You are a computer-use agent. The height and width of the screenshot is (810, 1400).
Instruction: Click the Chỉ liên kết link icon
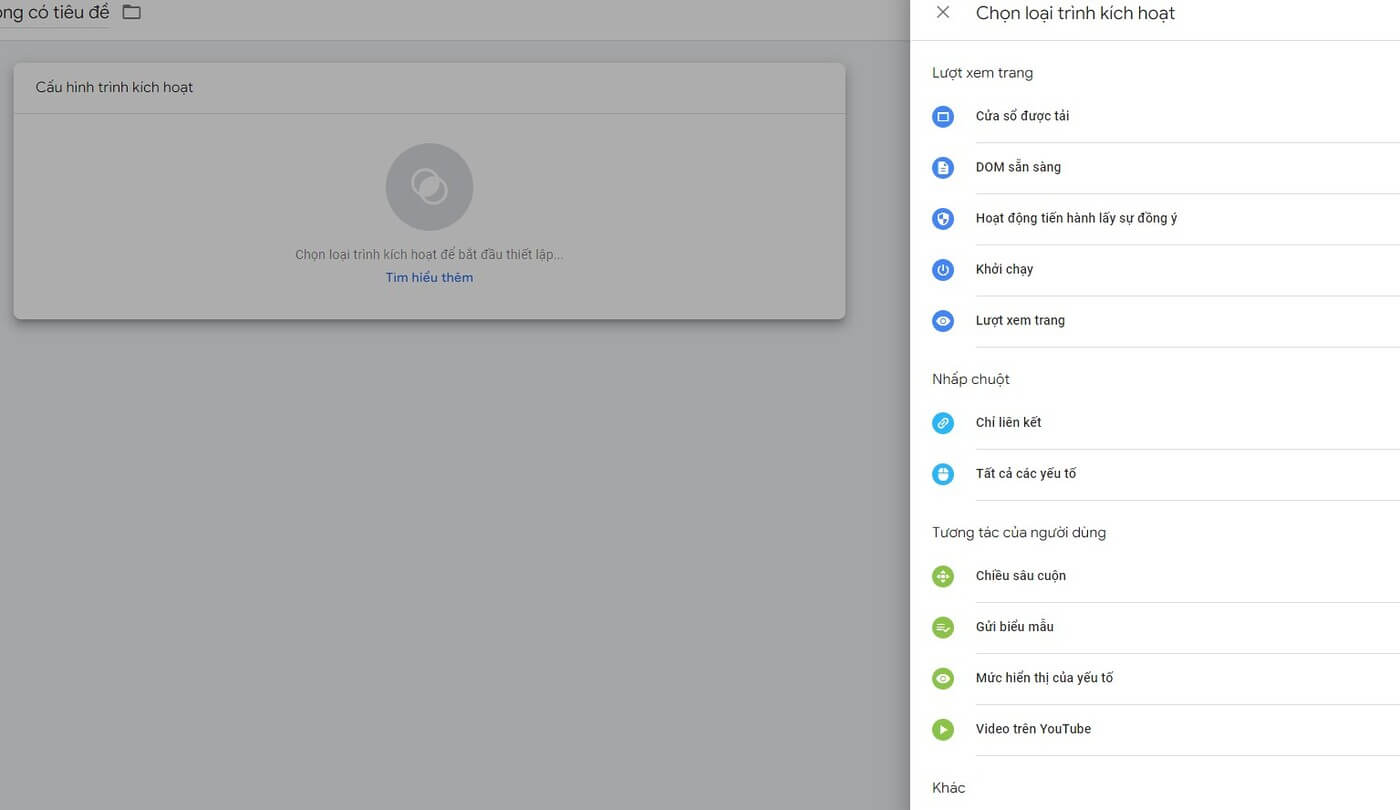click(x=942, y=422)
